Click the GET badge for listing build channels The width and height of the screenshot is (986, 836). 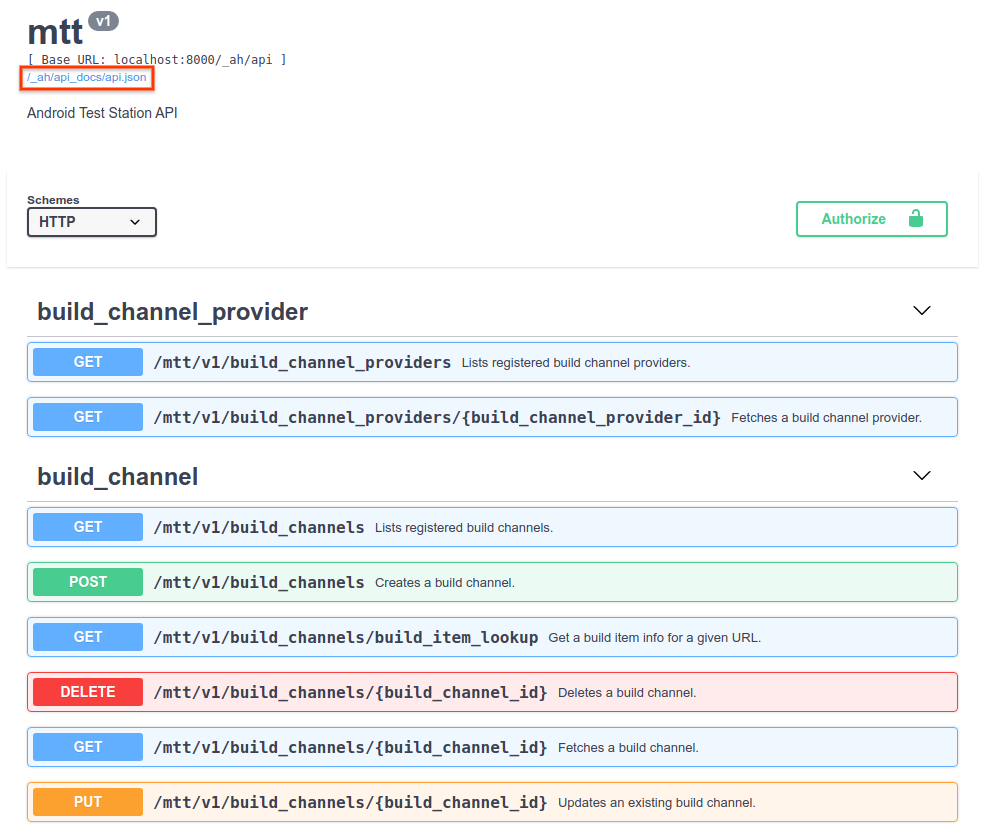[87, 526]
